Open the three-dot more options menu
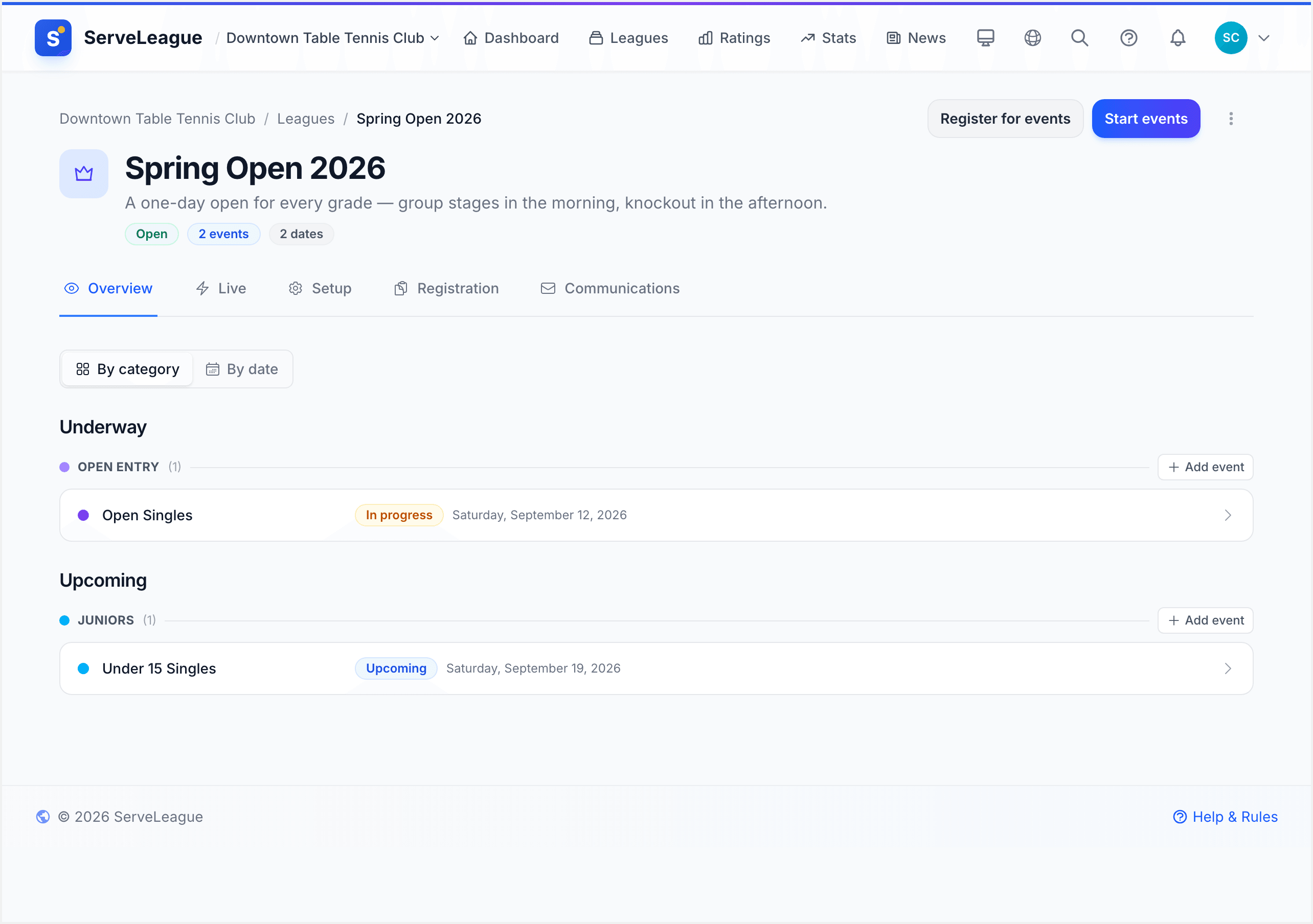This screenshot has width=1313, height=924. [1231, 119]
